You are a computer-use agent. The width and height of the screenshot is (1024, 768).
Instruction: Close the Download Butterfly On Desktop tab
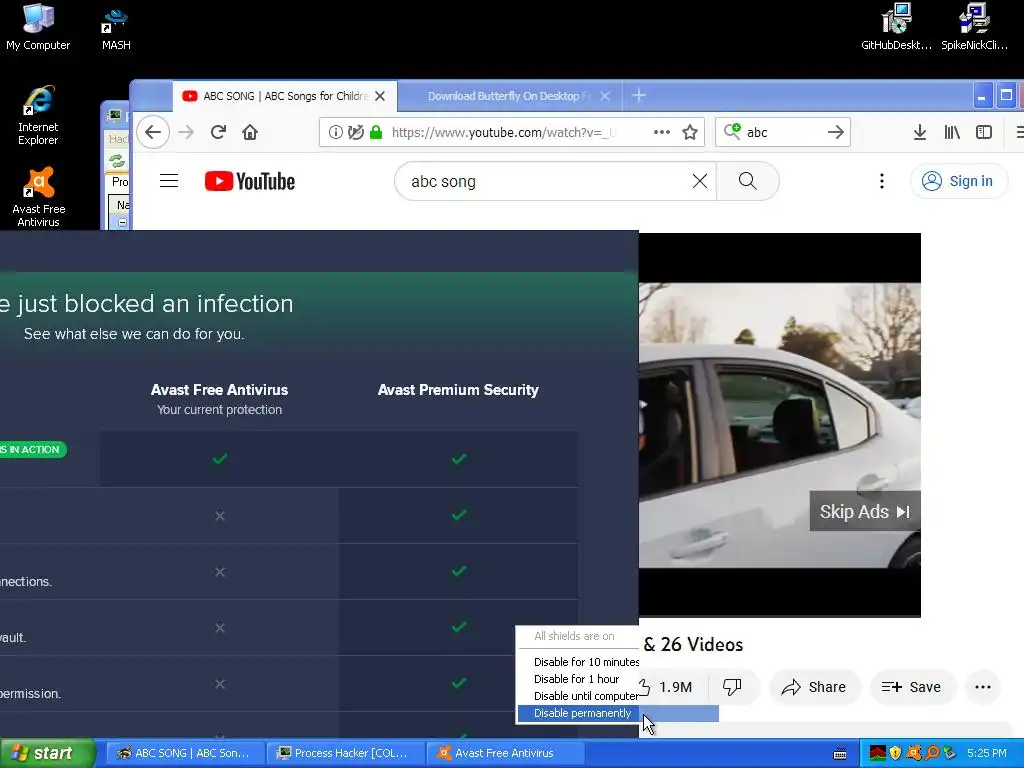coord(605,96)
